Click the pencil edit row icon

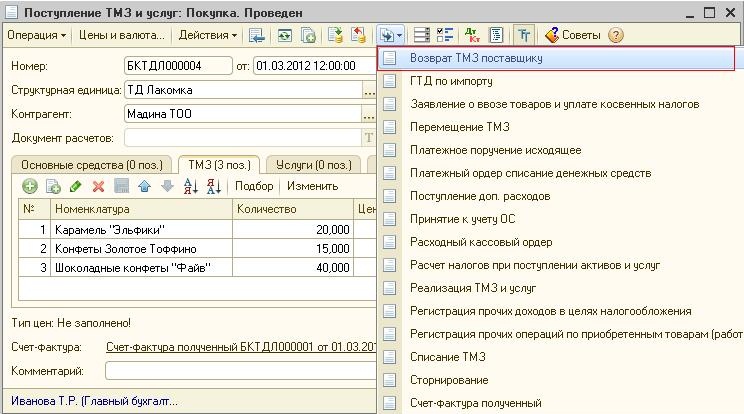pos(77,186)
